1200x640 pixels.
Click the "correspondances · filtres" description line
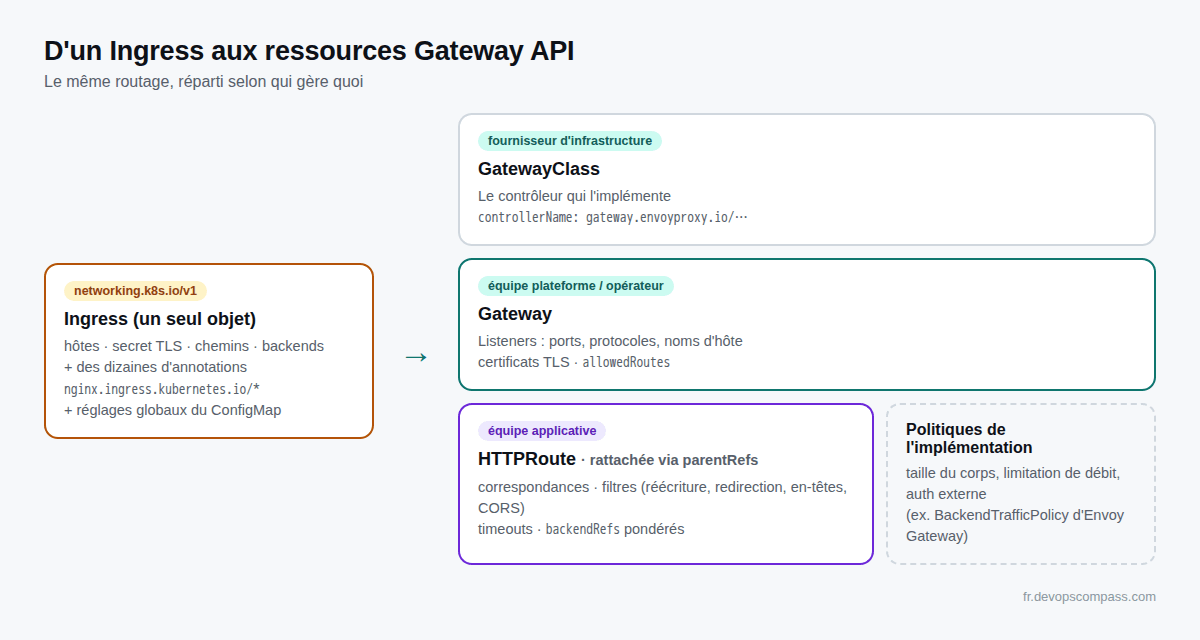click(x=662, y=497)
